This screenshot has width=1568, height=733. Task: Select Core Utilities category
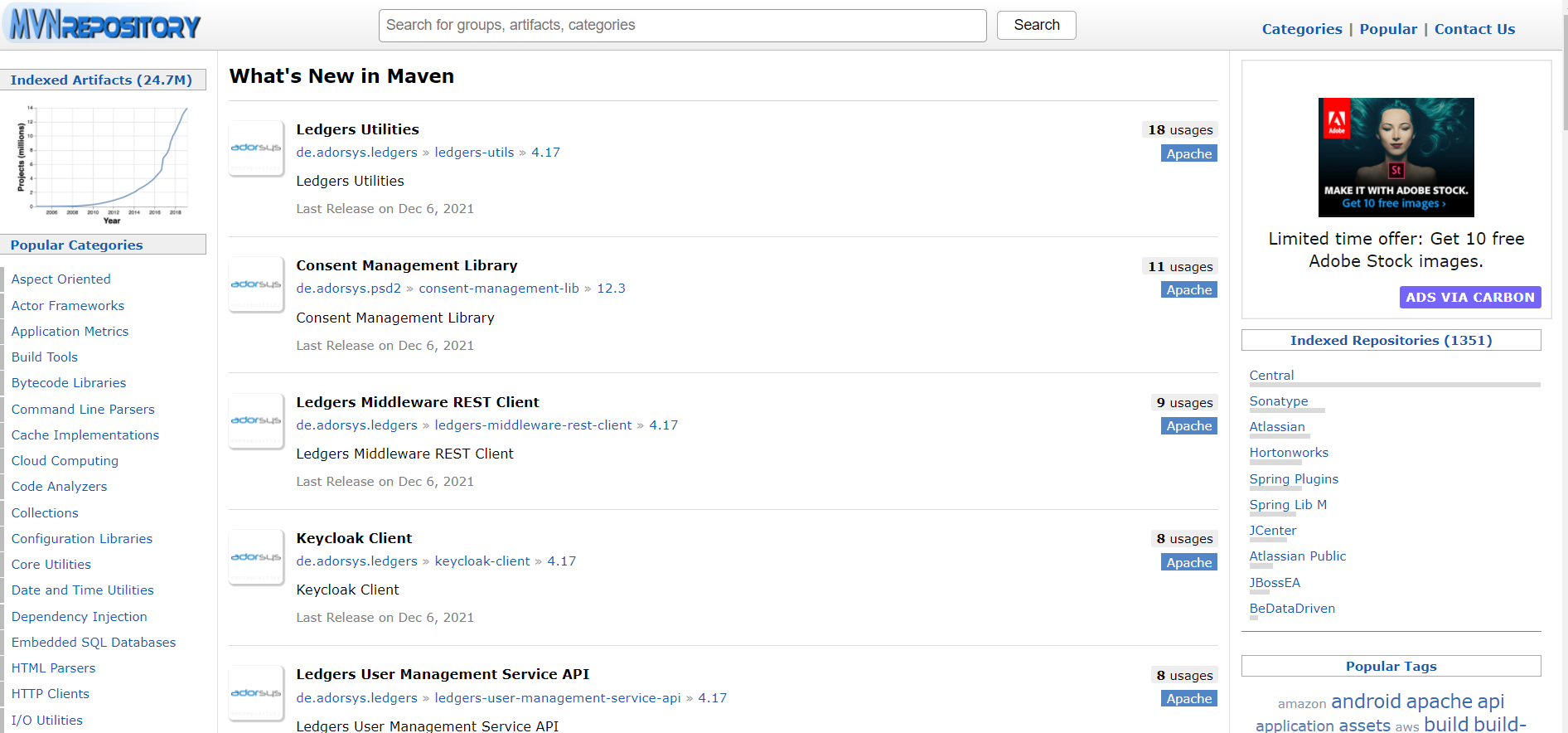51,565
